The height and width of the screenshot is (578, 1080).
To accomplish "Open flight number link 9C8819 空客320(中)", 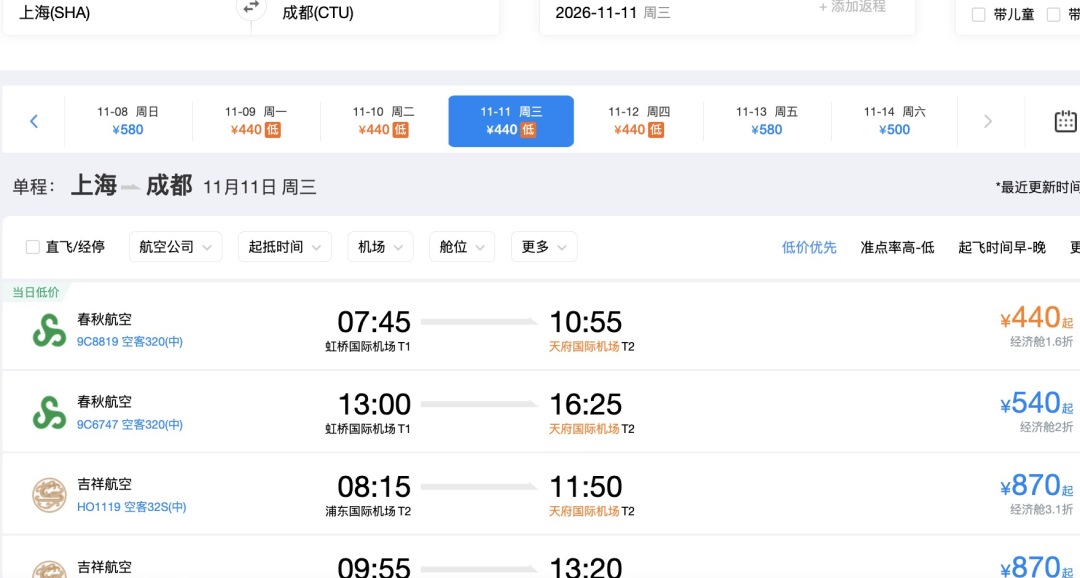I will (130, 342).
